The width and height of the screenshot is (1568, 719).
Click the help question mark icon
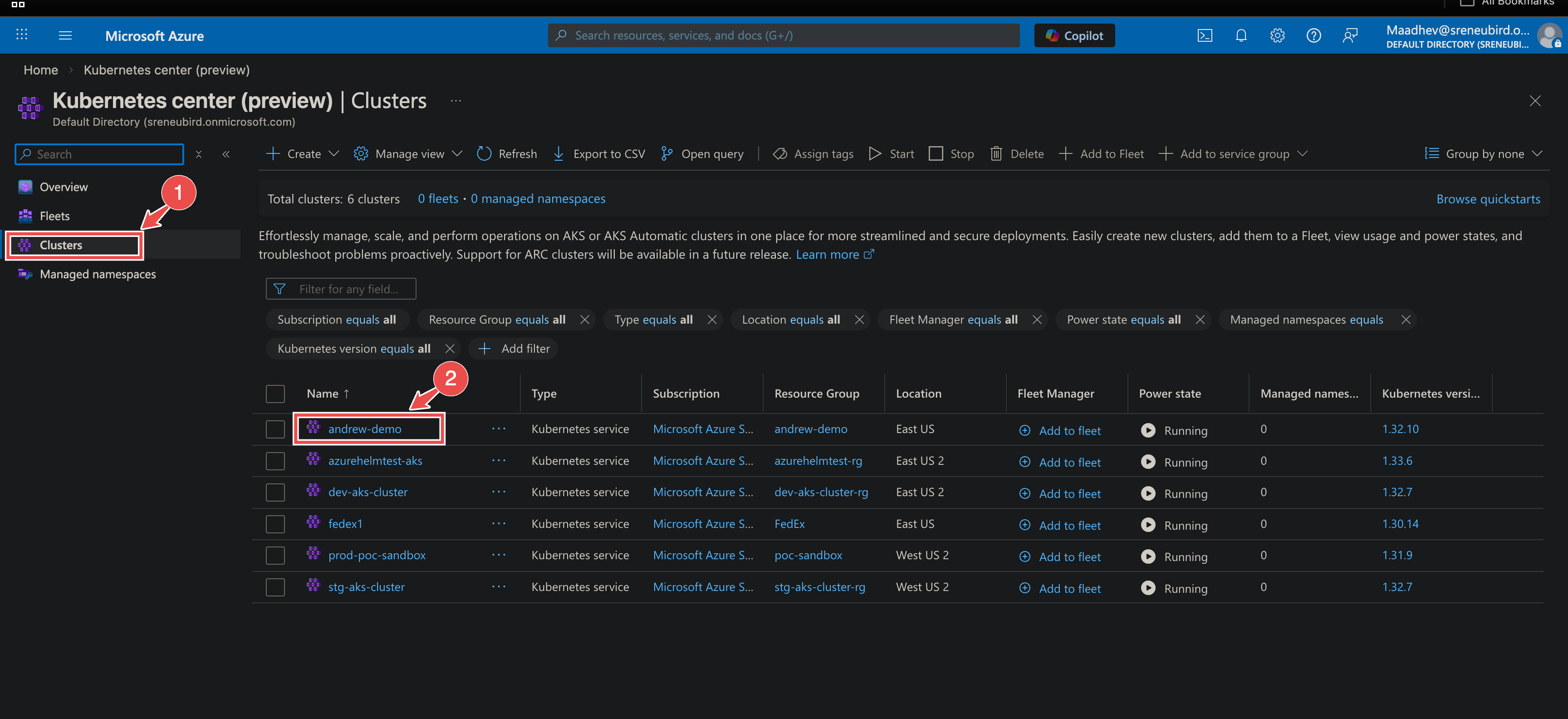click(1313, 35)
